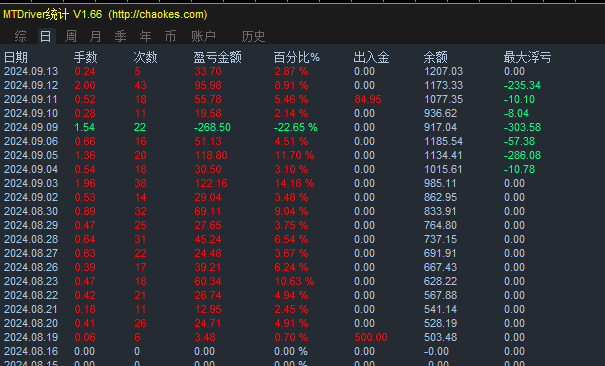605x366 pixels.
Task: Click the 日期 column header
Action: pos(16,57)
